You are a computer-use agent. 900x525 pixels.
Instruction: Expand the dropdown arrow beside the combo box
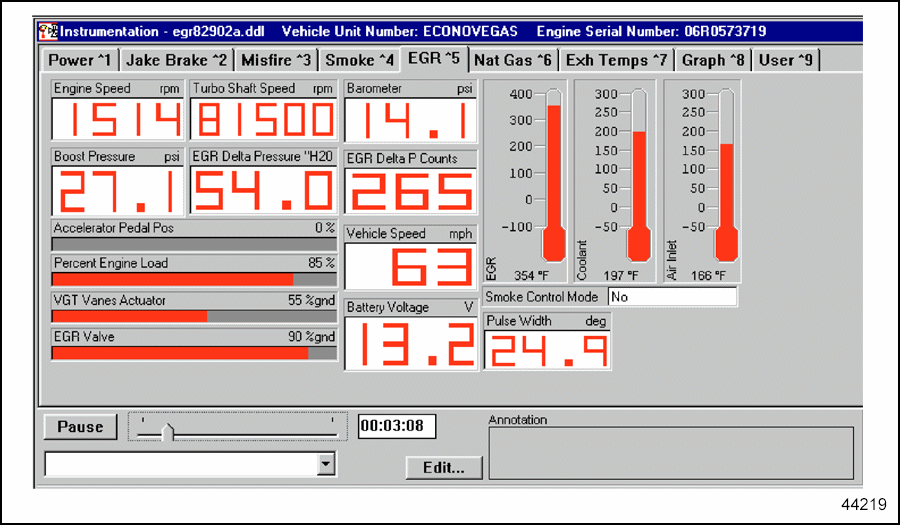pos(325,464)
